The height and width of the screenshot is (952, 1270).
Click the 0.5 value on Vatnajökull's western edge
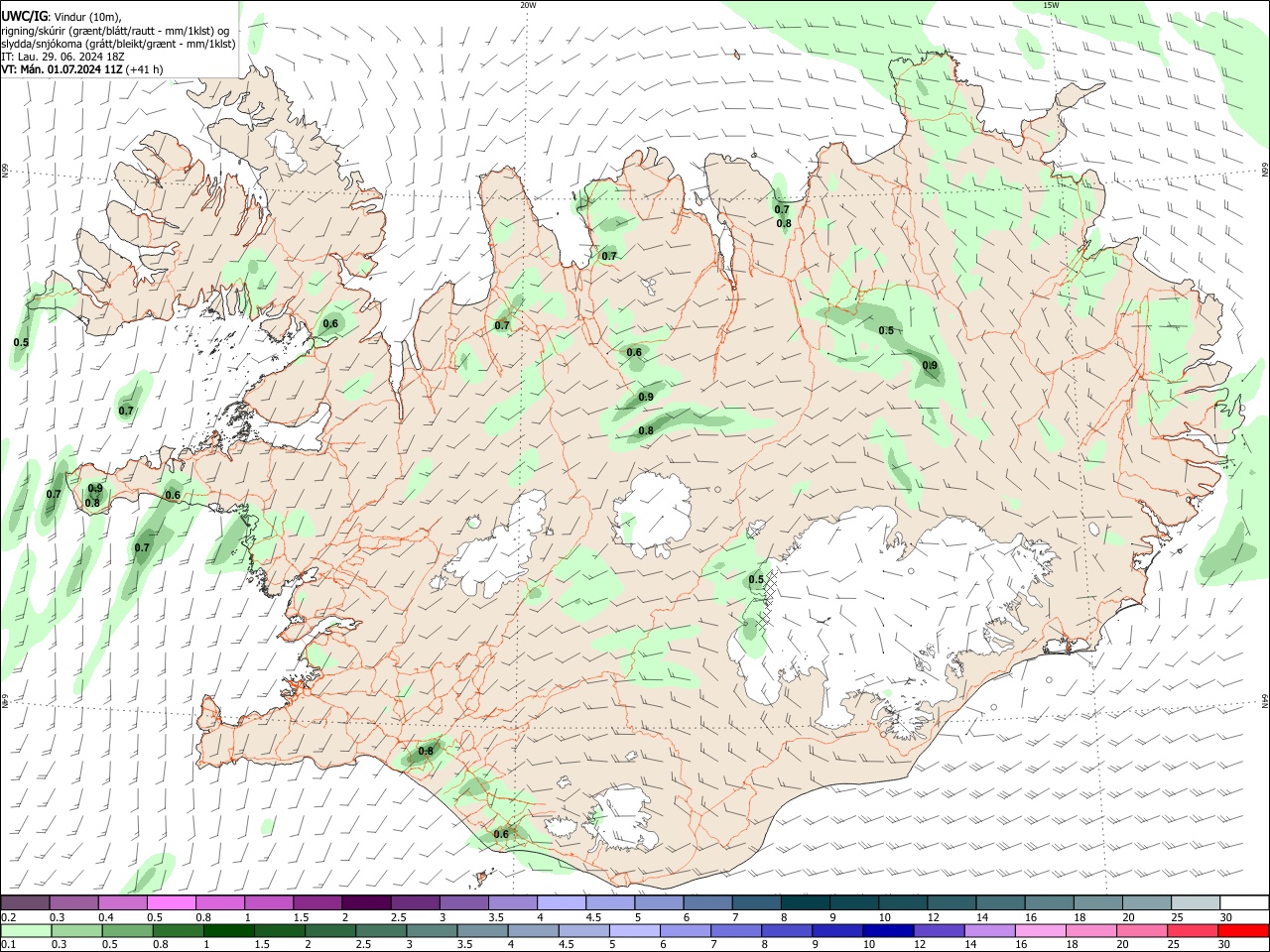[756, 579]
